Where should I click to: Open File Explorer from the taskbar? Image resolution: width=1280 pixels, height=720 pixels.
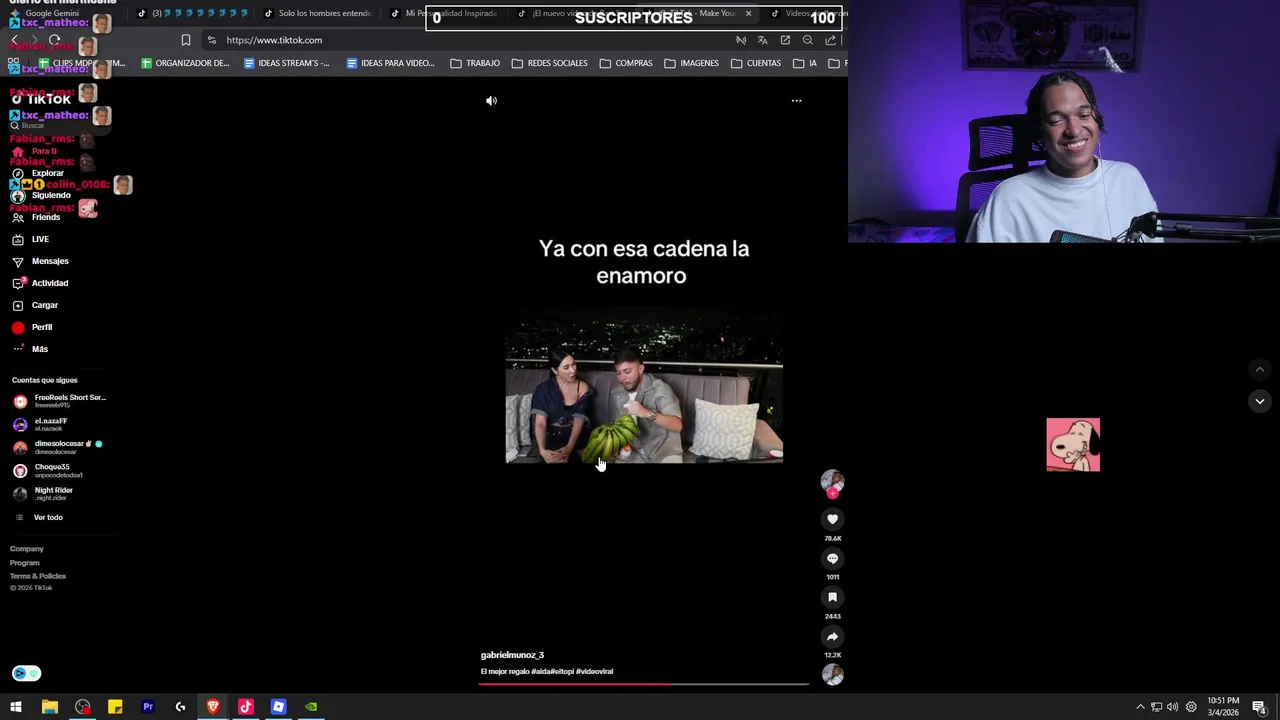[x=49, y=707]
